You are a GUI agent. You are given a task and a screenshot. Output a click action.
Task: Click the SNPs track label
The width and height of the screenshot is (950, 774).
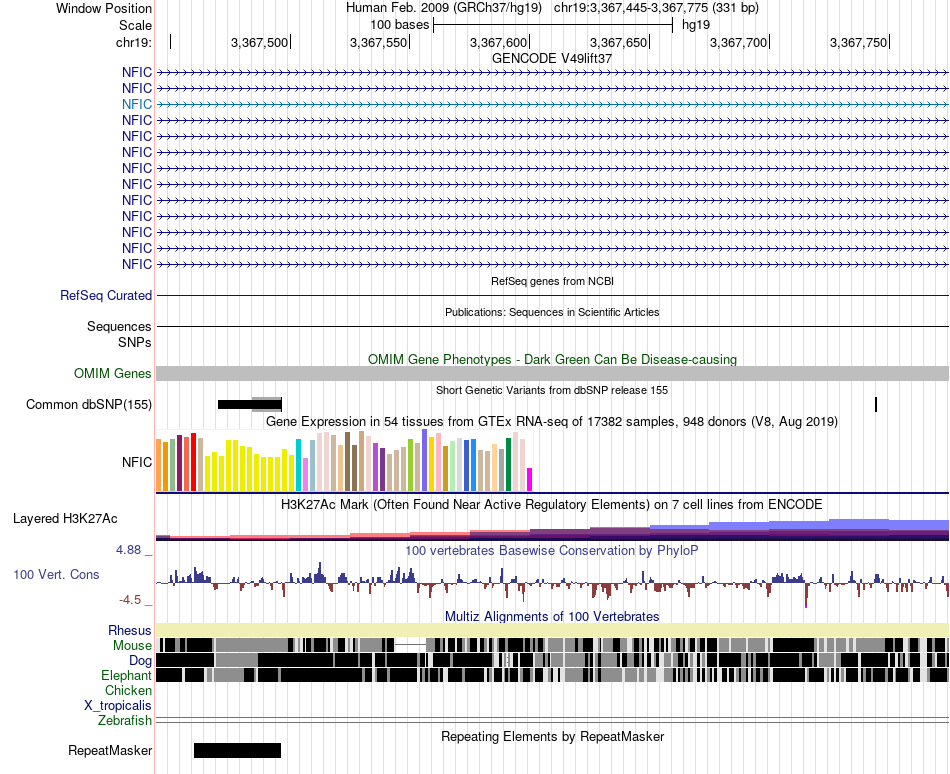click(135, 342)
